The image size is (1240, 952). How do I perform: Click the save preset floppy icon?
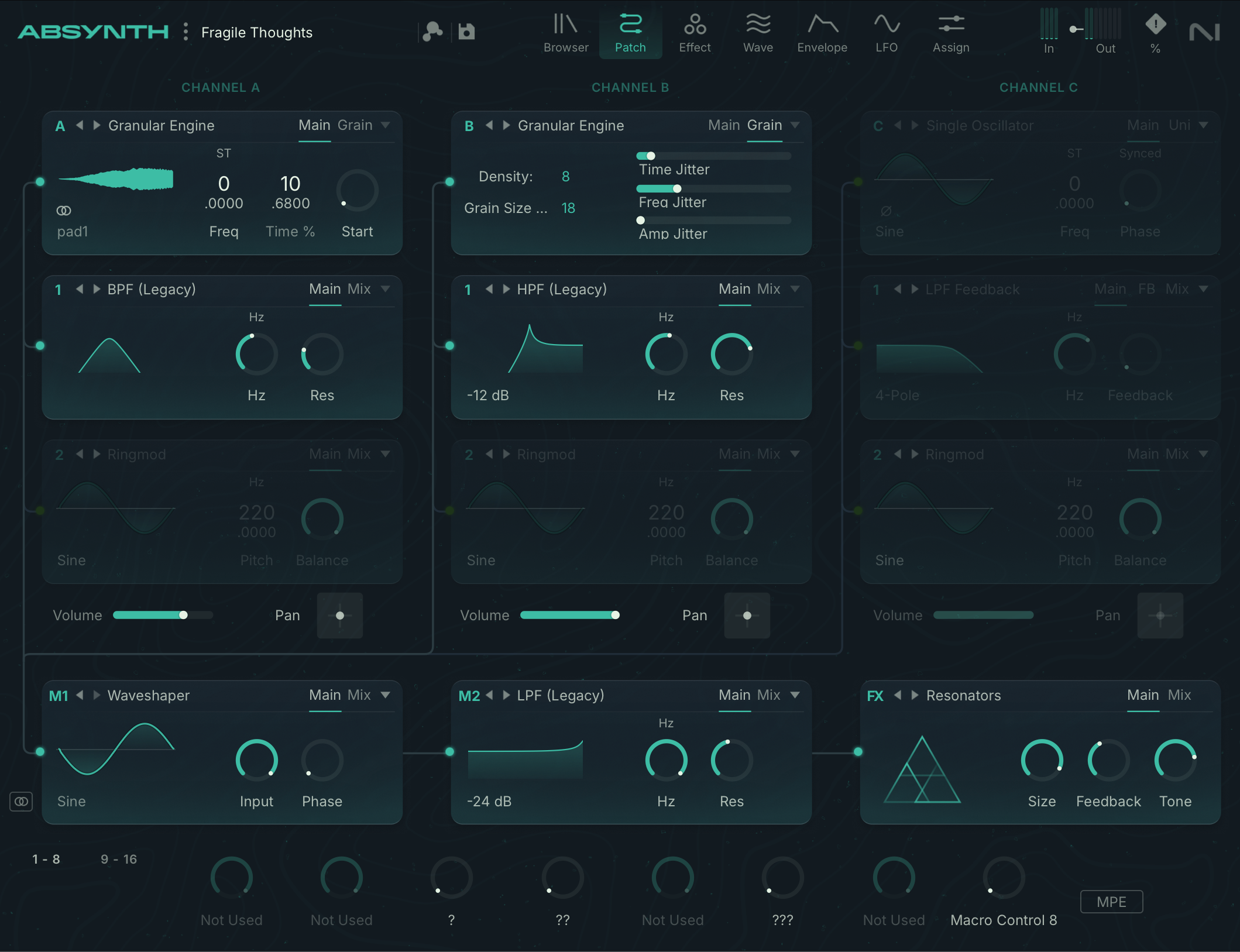[x=466, y=32]
